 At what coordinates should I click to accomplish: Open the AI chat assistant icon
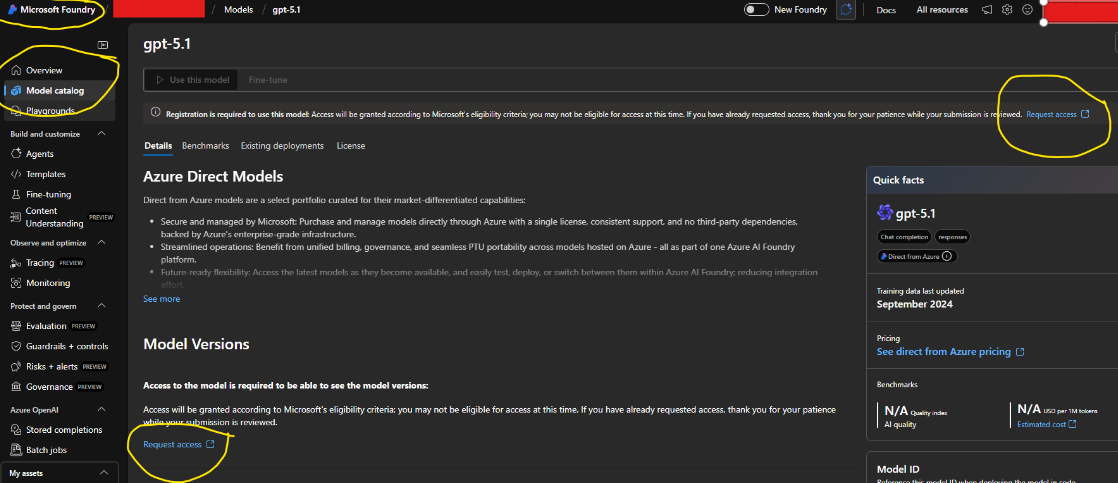(846, 10)
